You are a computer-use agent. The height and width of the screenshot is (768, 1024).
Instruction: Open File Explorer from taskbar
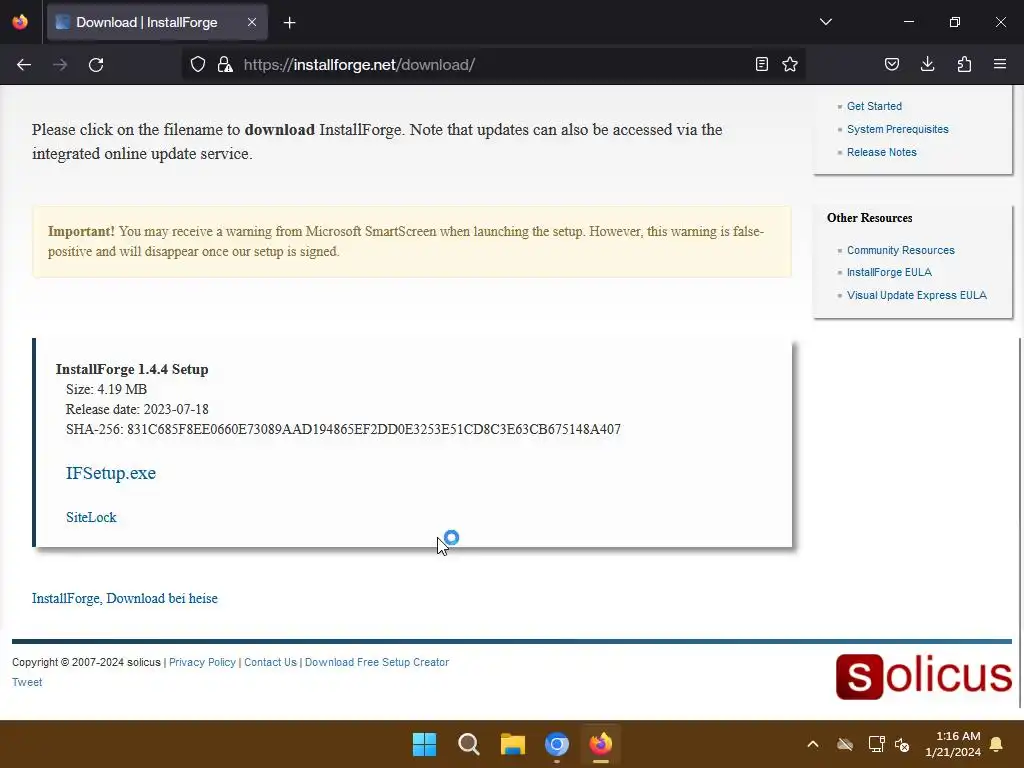pos(513,744)
